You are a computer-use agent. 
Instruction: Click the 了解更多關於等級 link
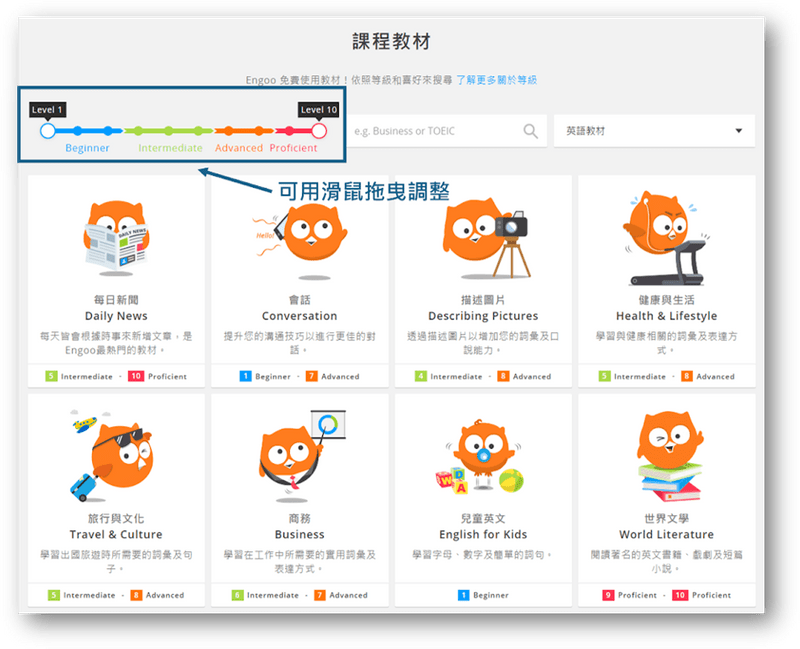pyautogui.click(x=496, y=79)
